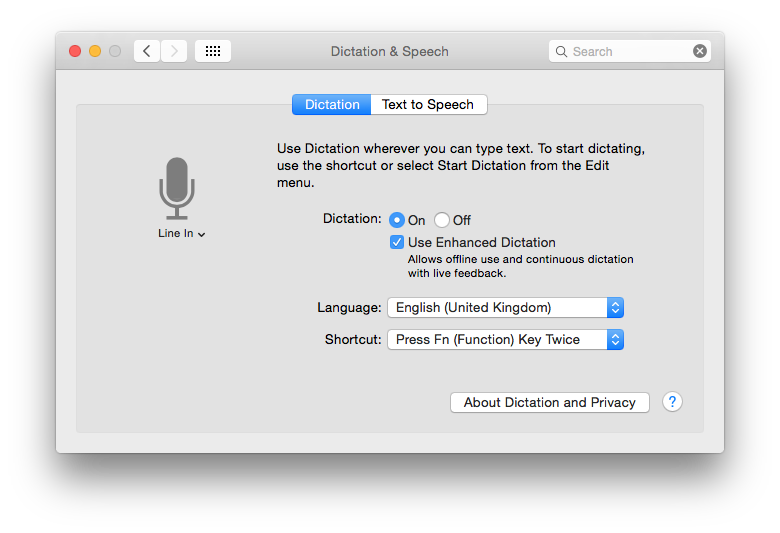
Task: Click About Dictation and Privacy button
Action: coord(550,402)
